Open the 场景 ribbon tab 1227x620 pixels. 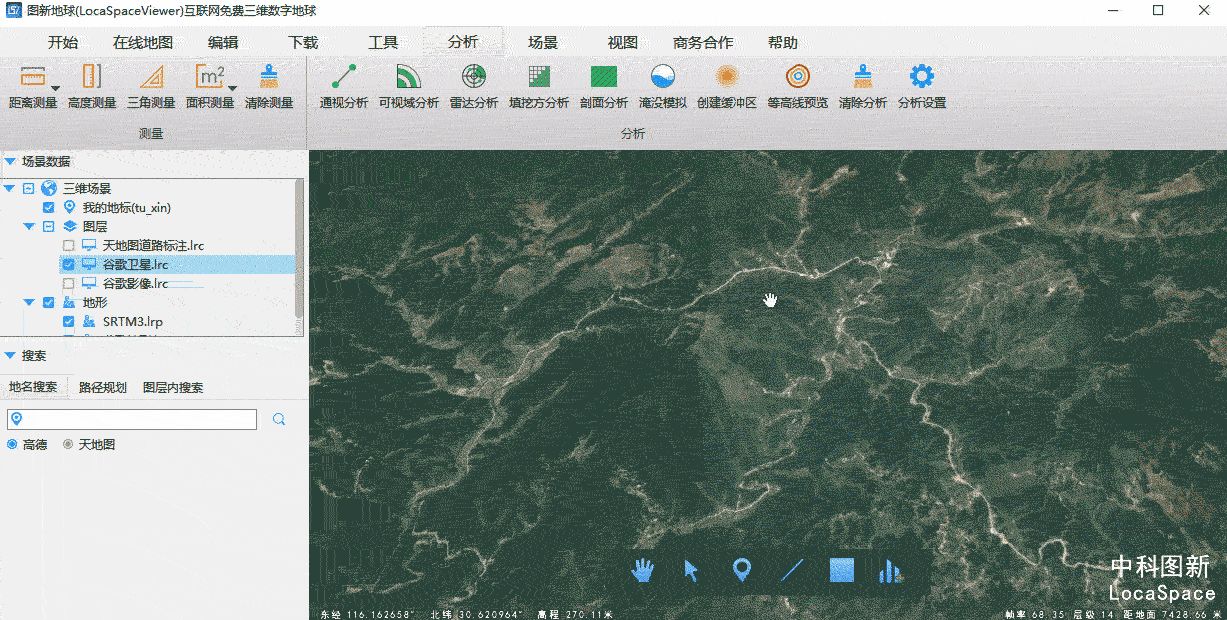click(543, 43)
